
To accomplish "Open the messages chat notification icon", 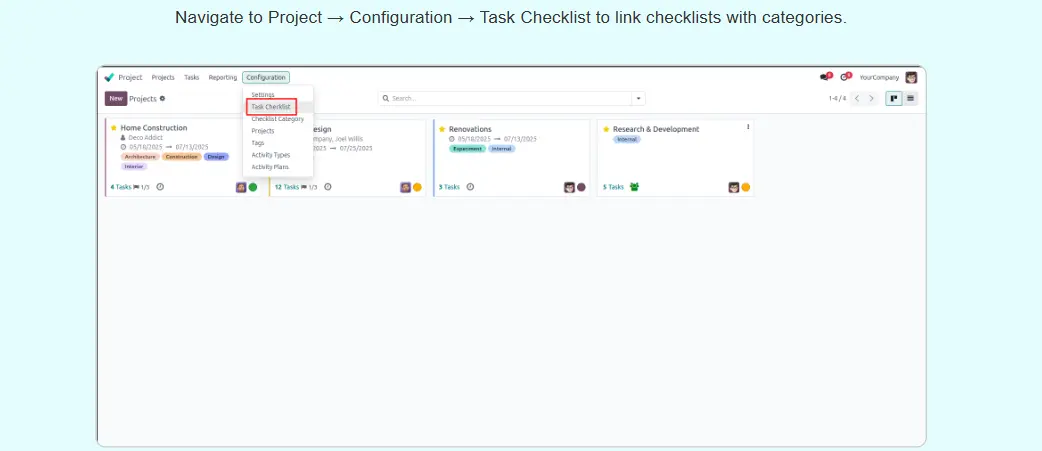I will (x=825, y=77).
